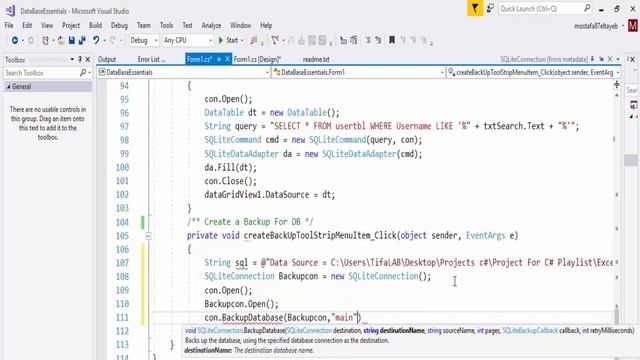Open the Team menu

pos(144,26)
